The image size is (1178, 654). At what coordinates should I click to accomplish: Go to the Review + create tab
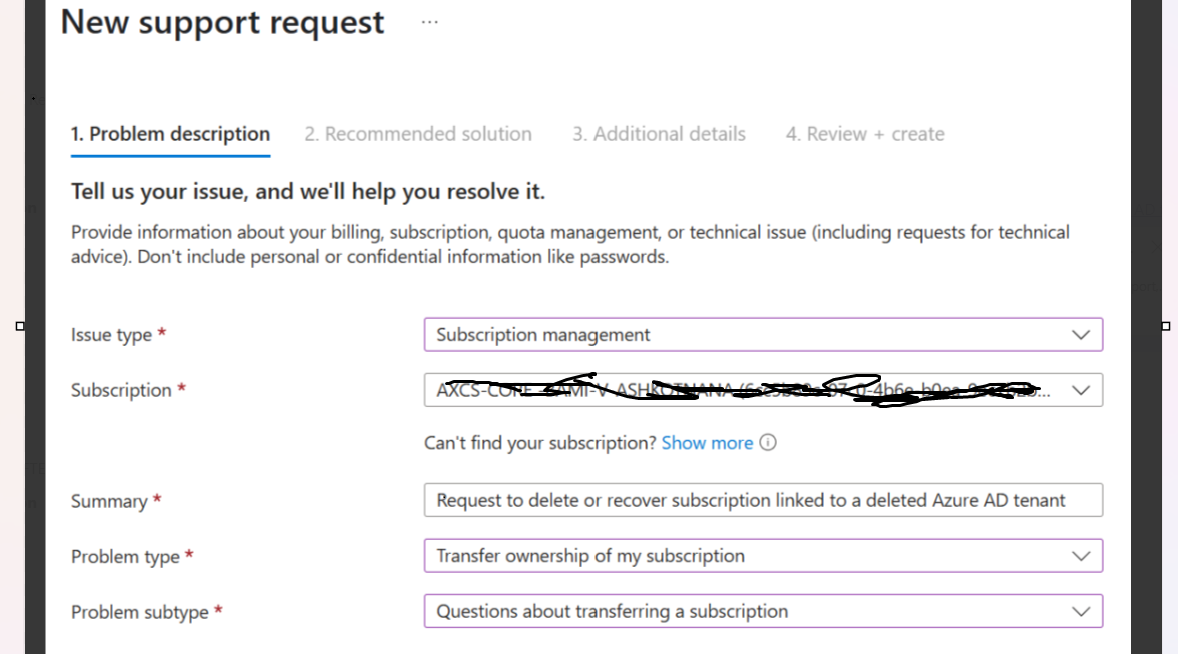click(864, 133)
